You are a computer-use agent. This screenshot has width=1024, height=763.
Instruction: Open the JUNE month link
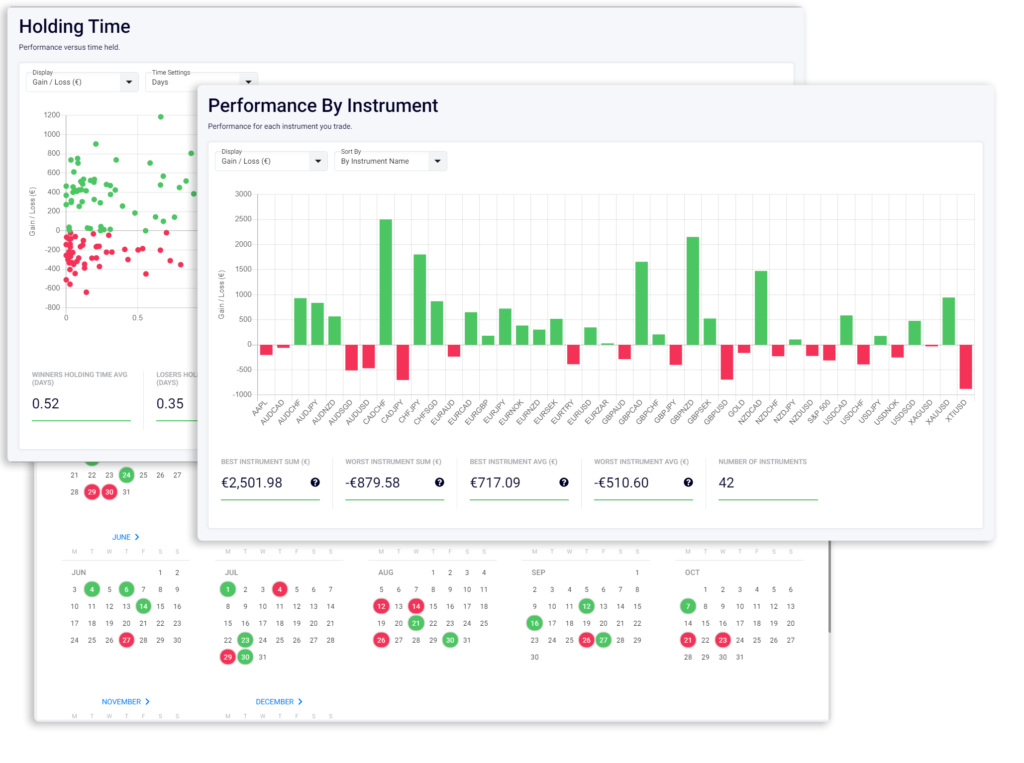(x=125, y=537)
